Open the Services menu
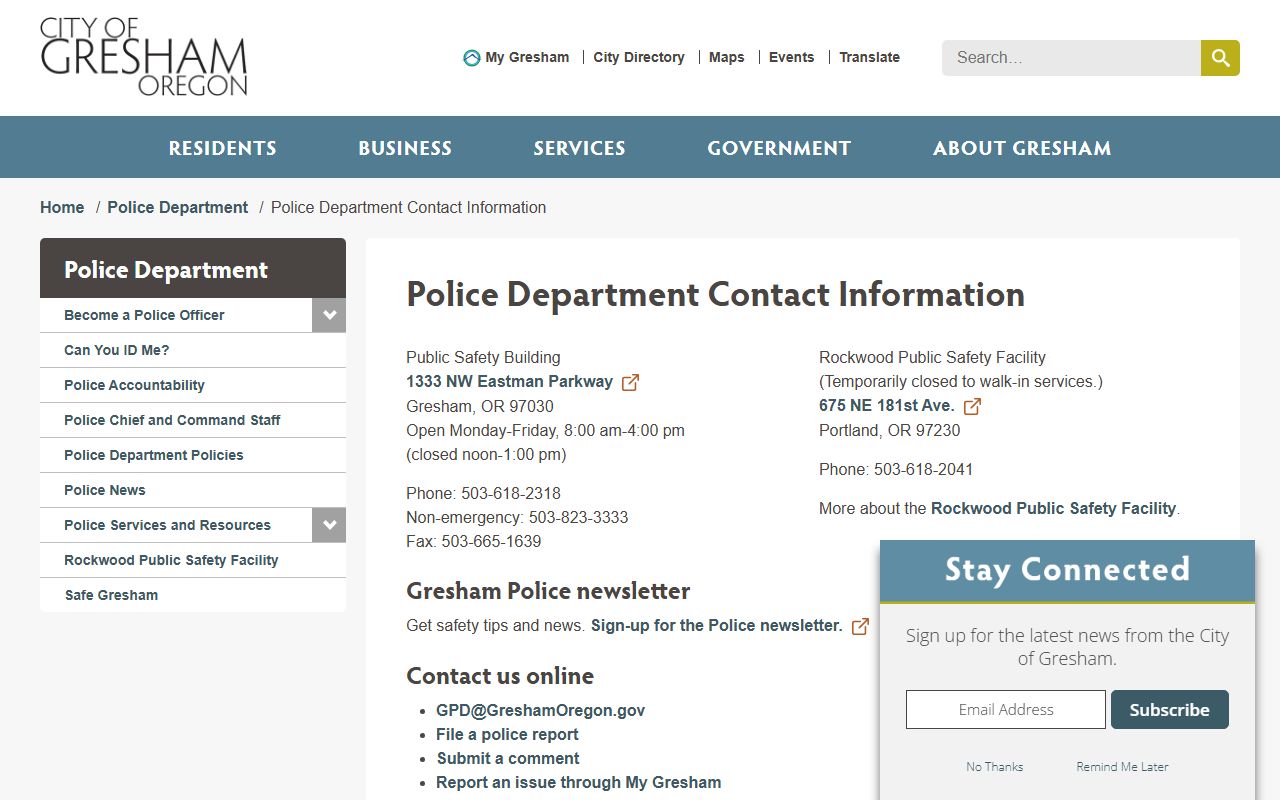 click(x=579, y=148)
